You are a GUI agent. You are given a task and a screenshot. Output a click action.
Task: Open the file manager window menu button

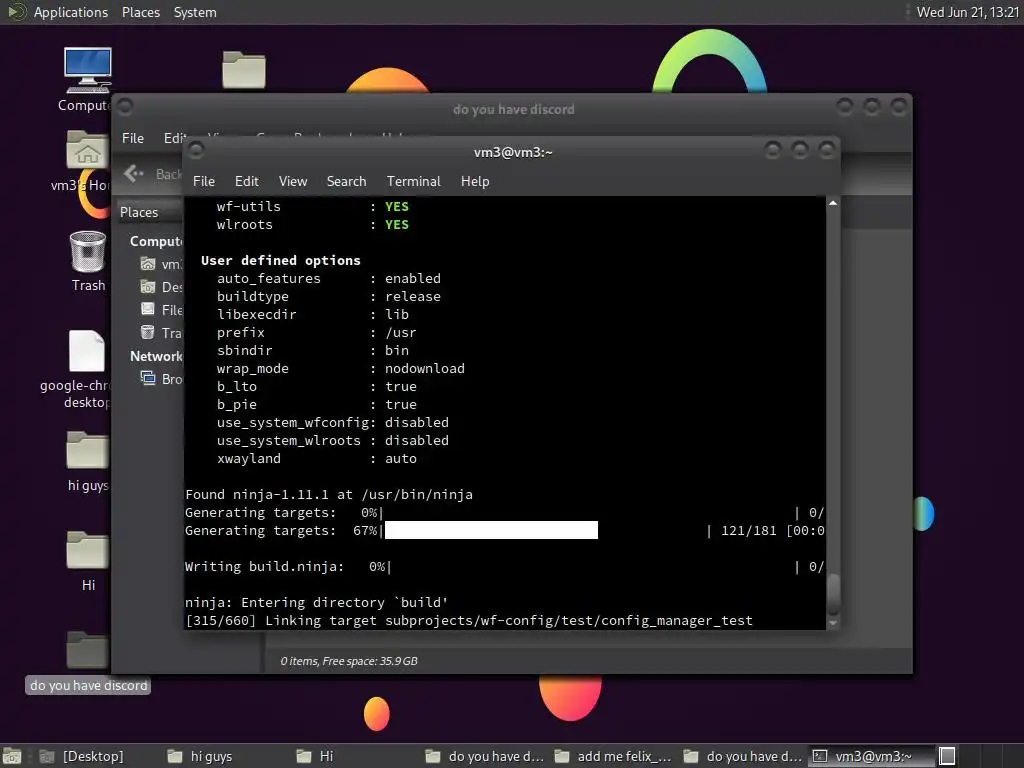pyautogui.click(x=125, y=106)
